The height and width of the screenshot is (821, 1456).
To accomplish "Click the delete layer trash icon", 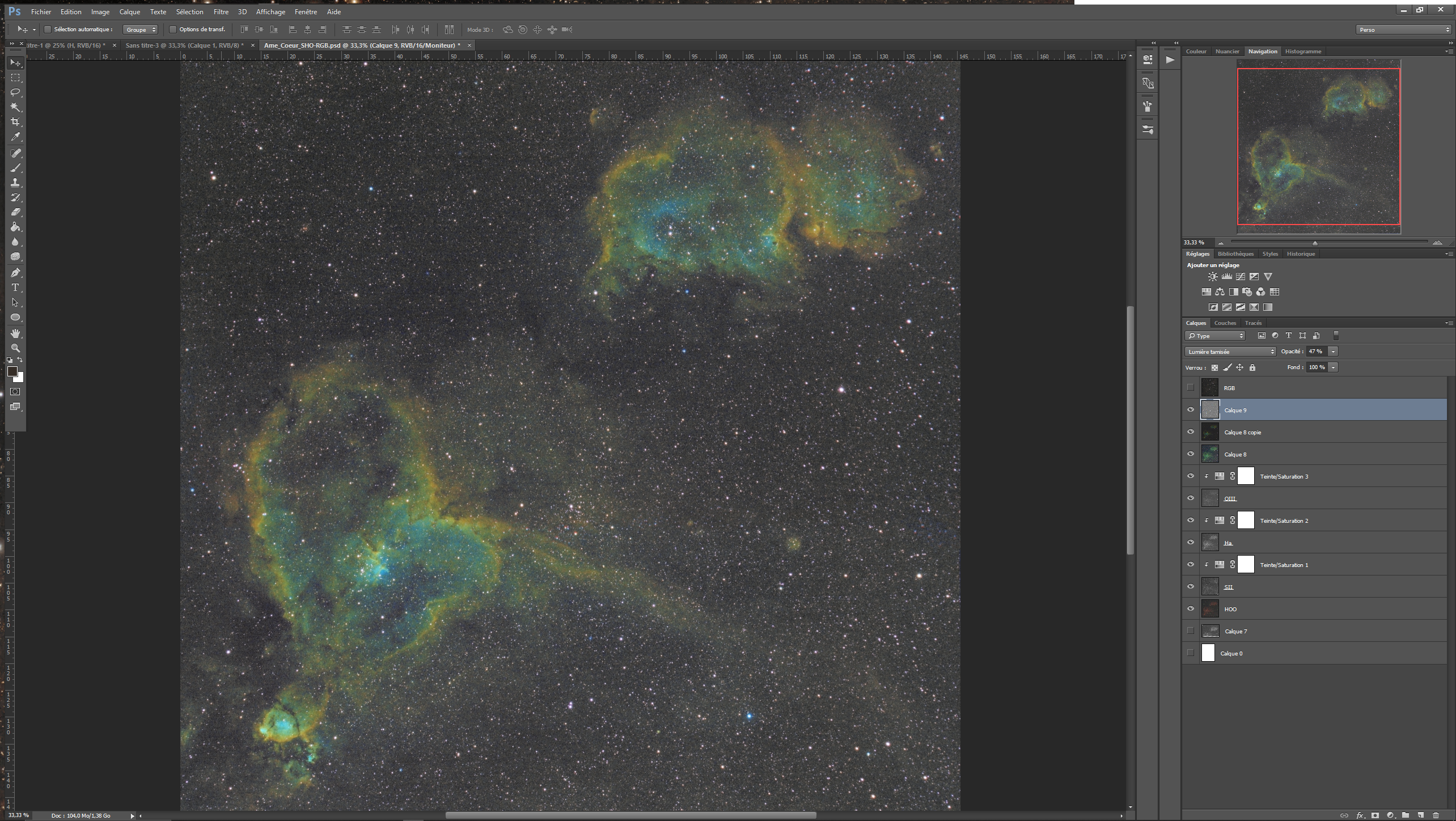I will [1436, 815].
